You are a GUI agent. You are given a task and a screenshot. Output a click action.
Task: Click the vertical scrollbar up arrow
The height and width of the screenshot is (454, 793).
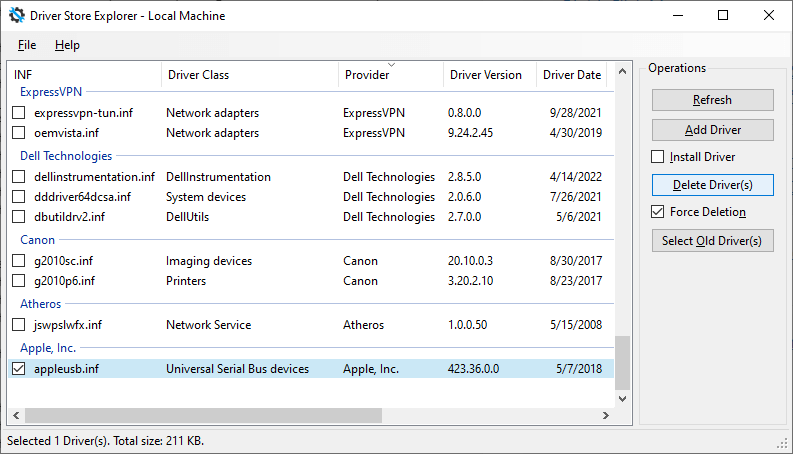[x=623, y=71]
